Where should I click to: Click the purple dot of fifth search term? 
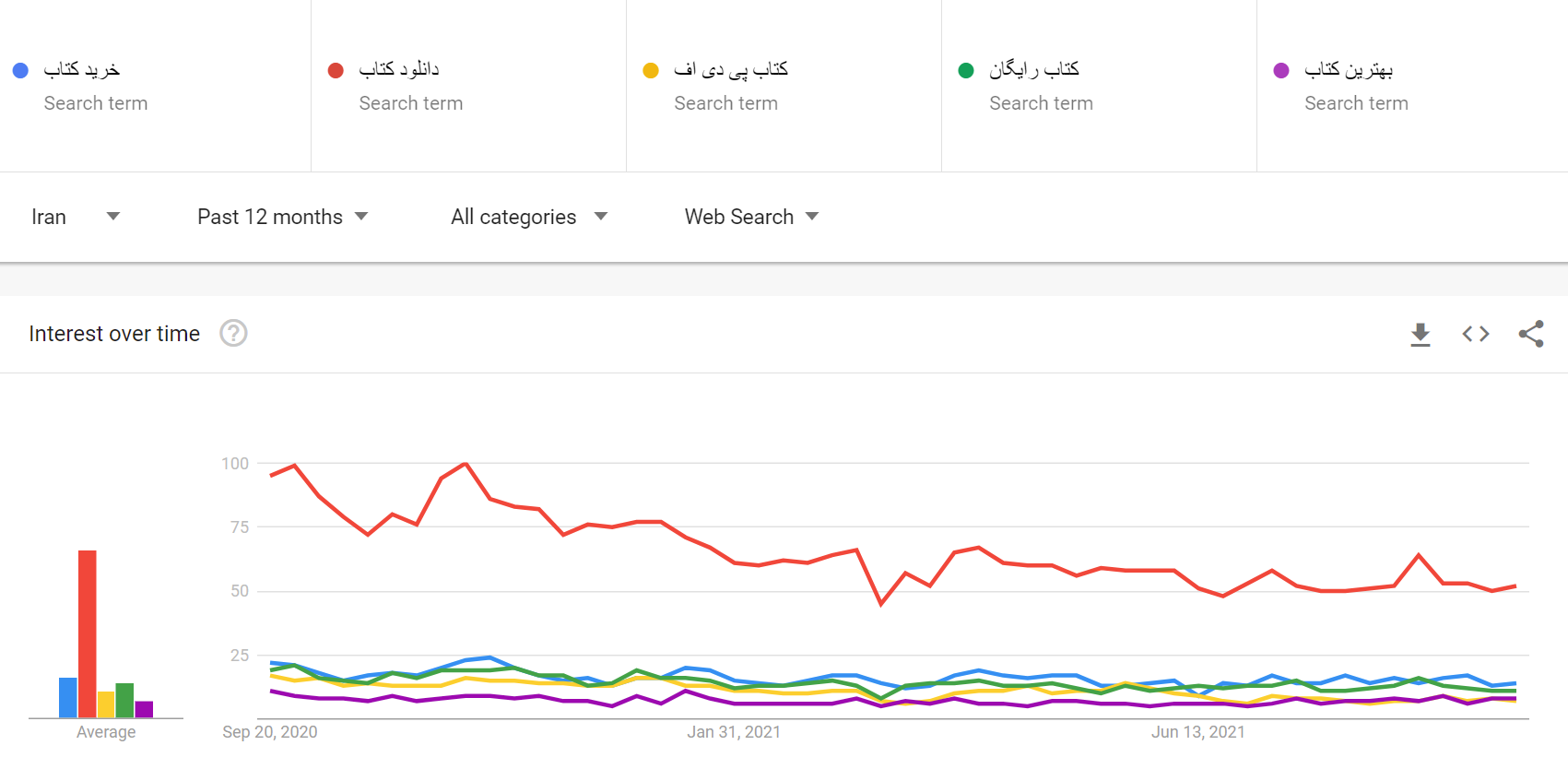coord(1281,70)
